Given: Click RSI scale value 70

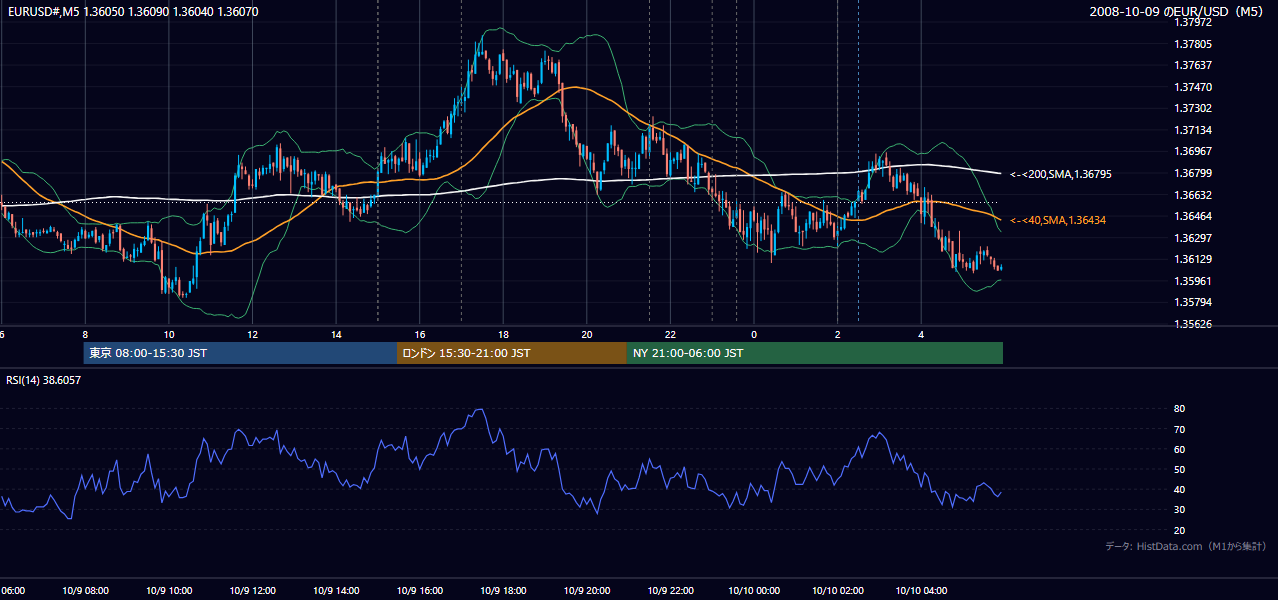Looking at the screenshot, I should (x=1179, y=429).
